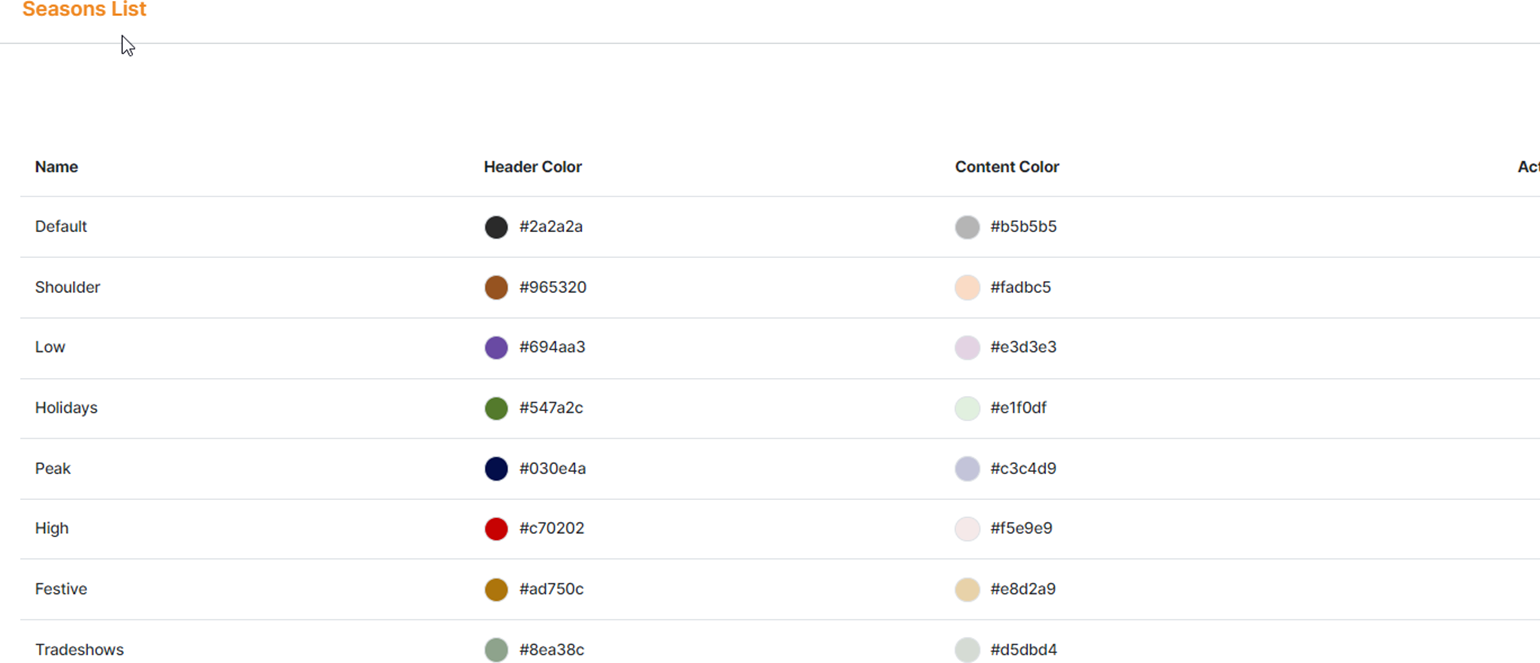Image resolution: width=1540 pixels, height=663 pixels.
Task: Click the Seasons List heading
Action: 84,10
